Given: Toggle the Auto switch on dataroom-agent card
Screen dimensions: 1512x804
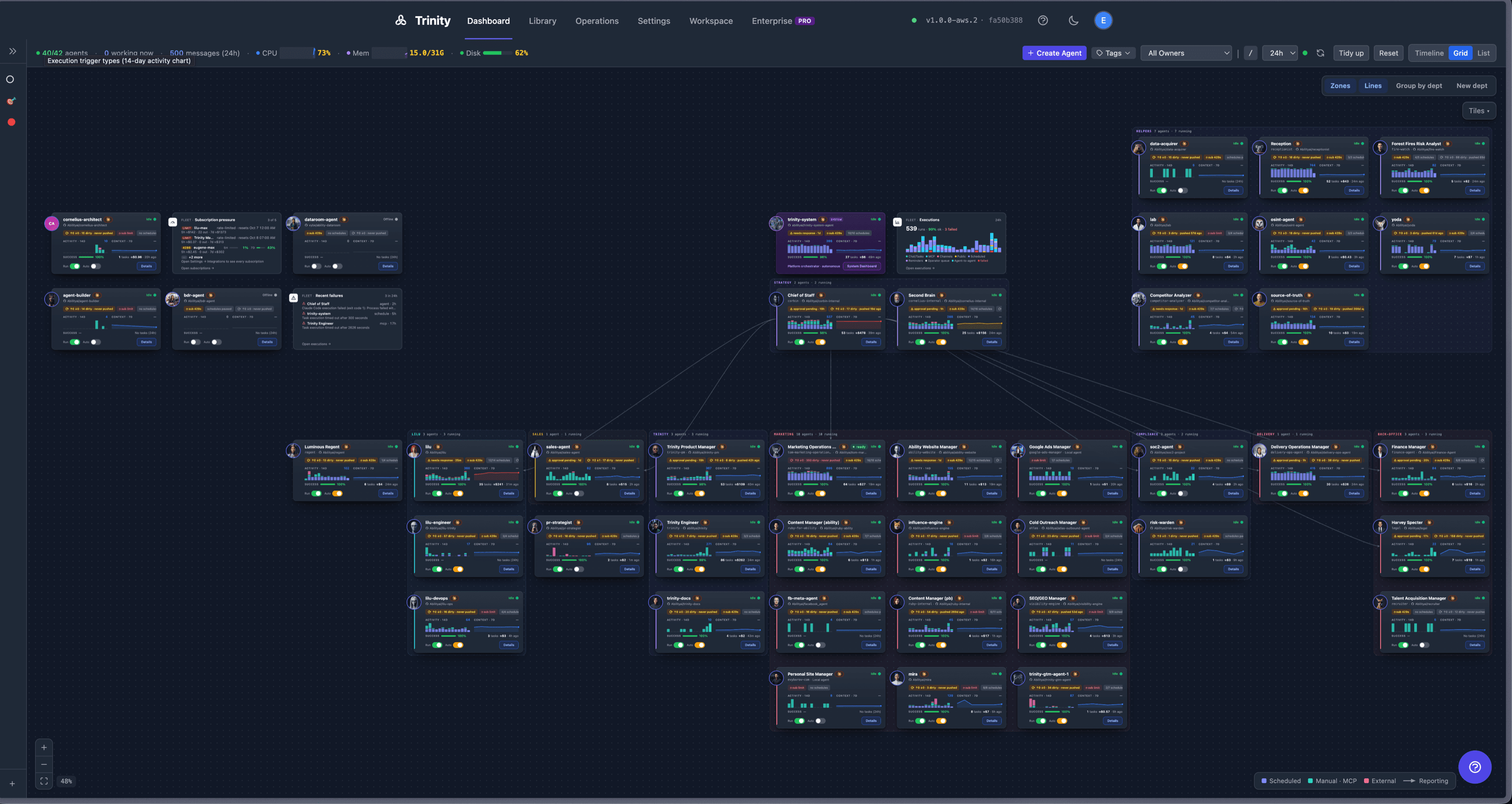Looking at the screenshot, I should (337, 266).
